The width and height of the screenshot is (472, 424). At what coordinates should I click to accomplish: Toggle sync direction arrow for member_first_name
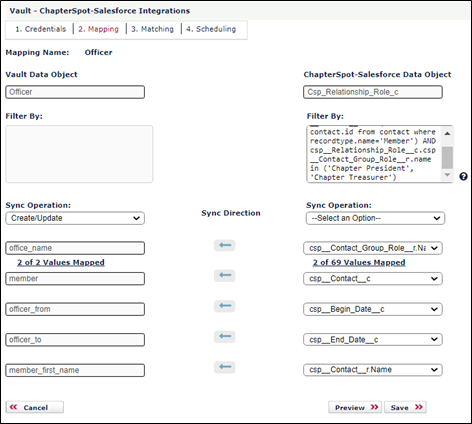(225, 367)
